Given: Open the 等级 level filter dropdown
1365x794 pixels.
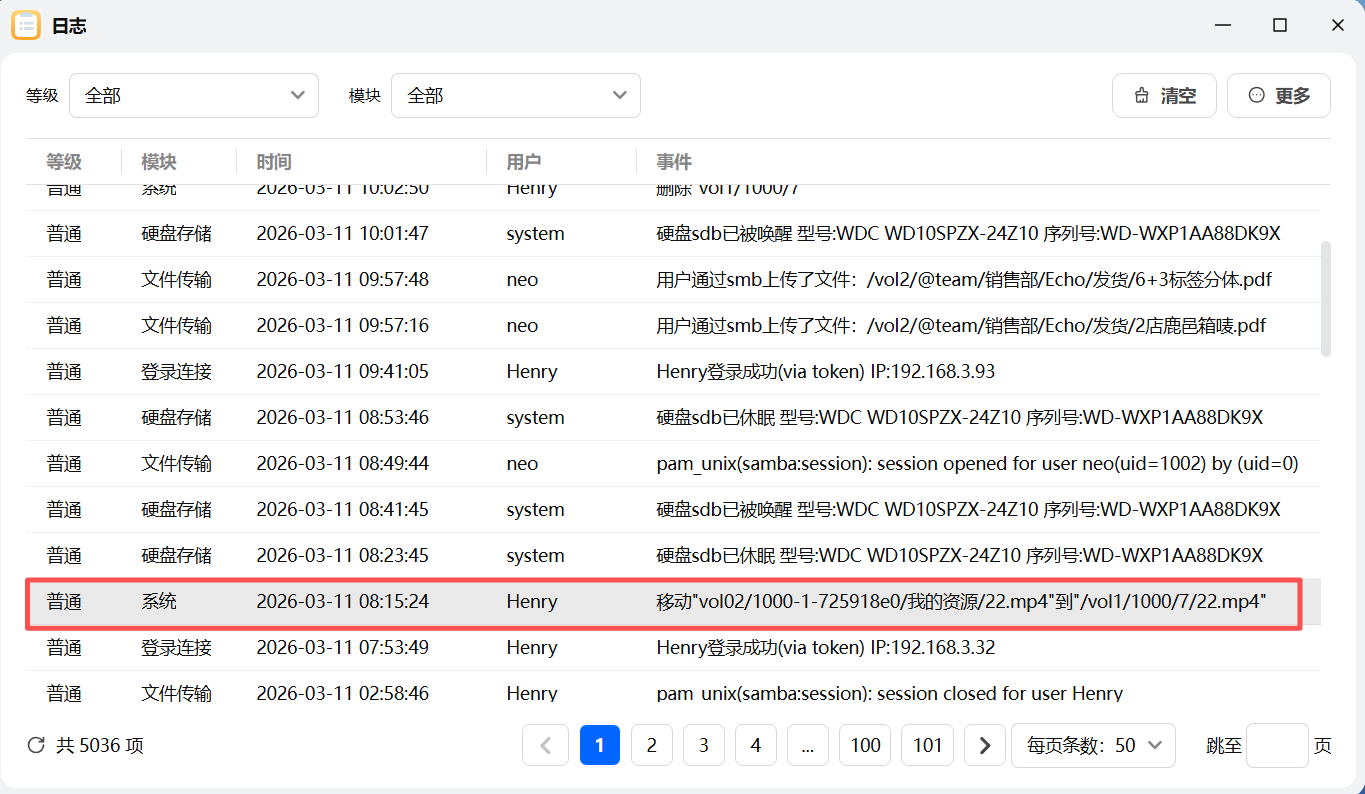Looking at the screenshot, I should (x=194, y=95).
